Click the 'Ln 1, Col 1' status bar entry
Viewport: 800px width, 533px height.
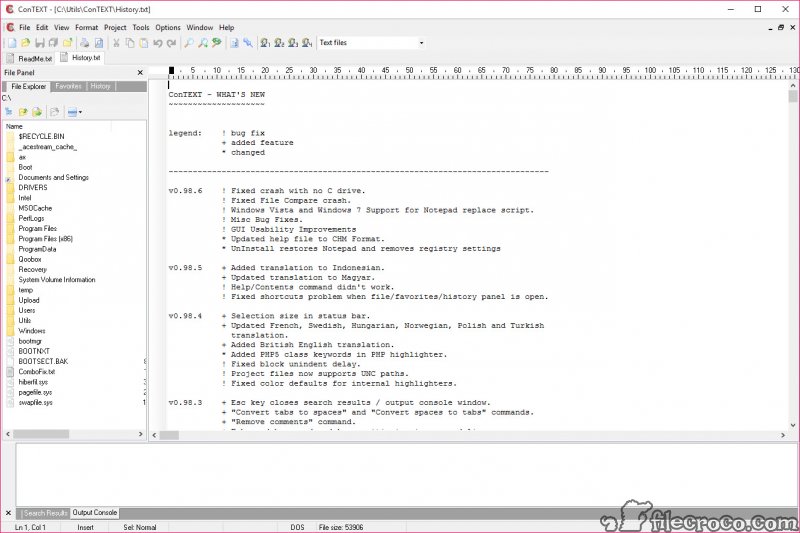tap(30, 527)
